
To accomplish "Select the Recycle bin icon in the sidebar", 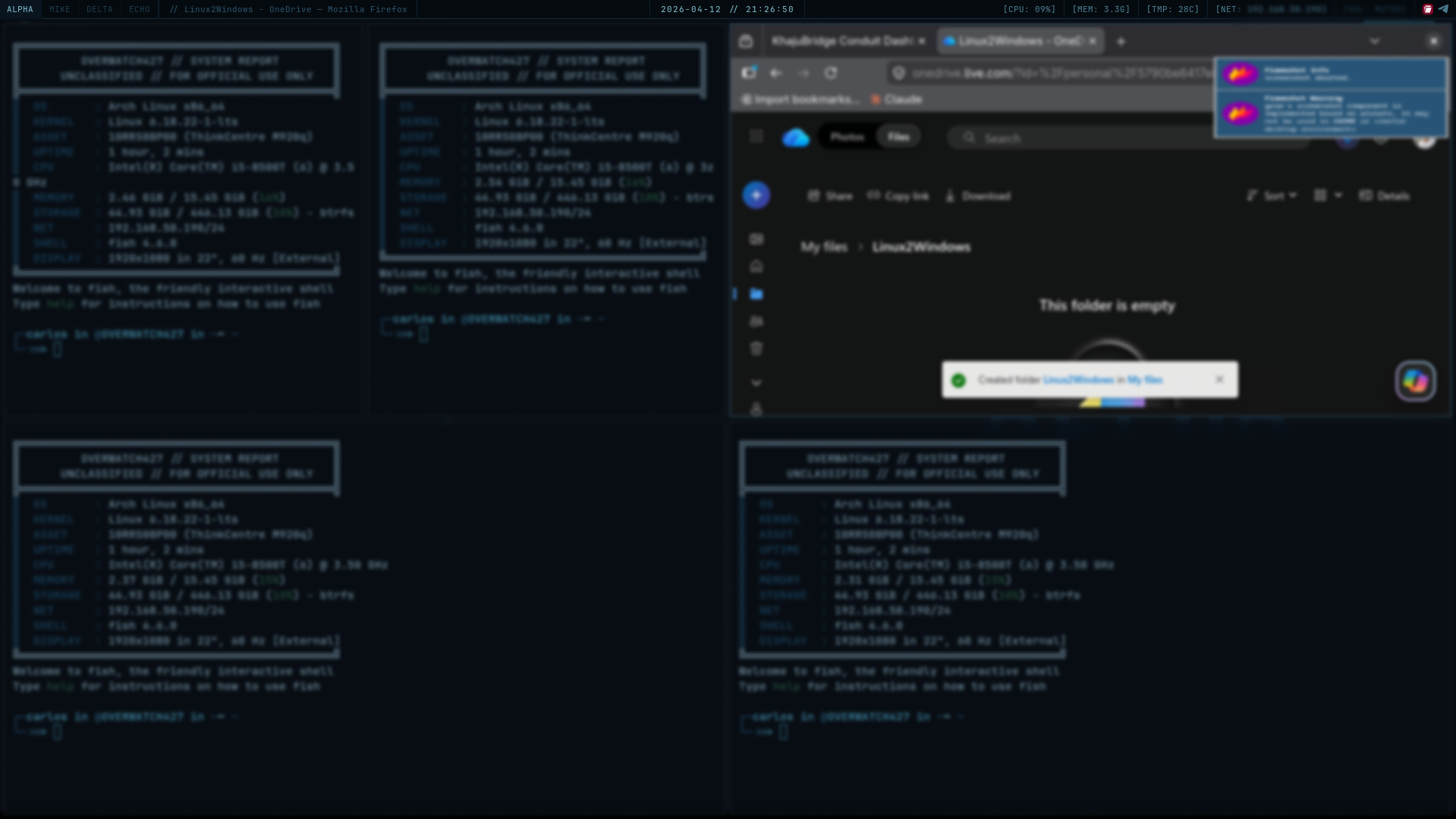I will 756,348.
